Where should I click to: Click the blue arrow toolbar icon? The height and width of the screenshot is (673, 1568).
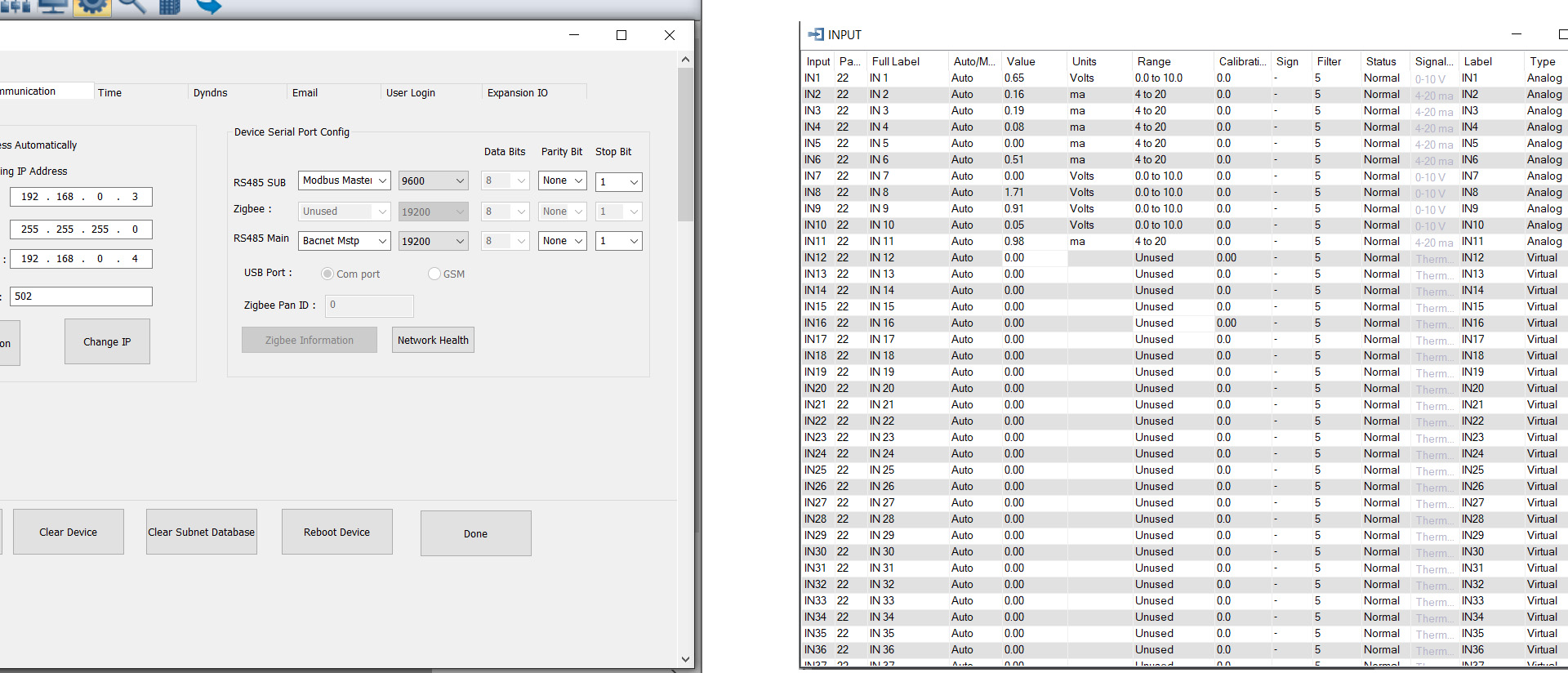209,7
